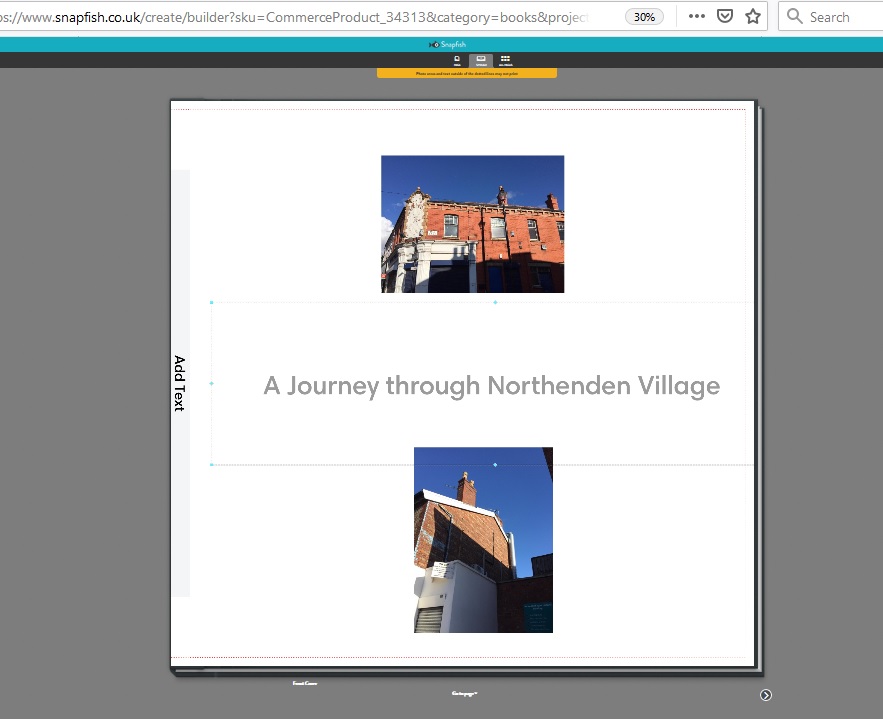Image resolution: width=883 pixels, height=719 pixels.
Task: Select the top corner building photo
Action: tap(472, 224)
